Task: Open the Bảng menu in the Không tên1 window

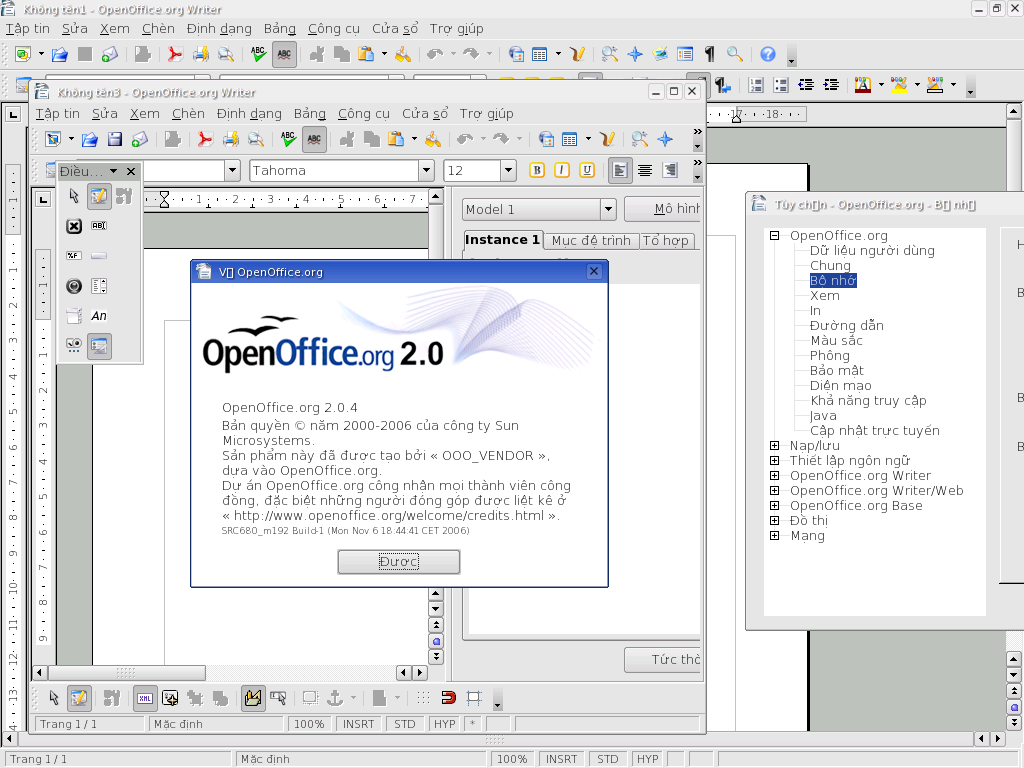Action: [280, 29]
